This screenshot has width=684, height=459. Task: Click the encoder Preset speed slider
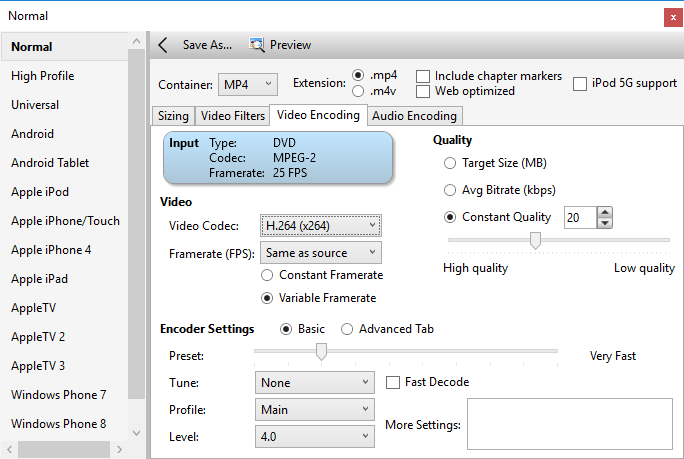(x=321, y=351)
